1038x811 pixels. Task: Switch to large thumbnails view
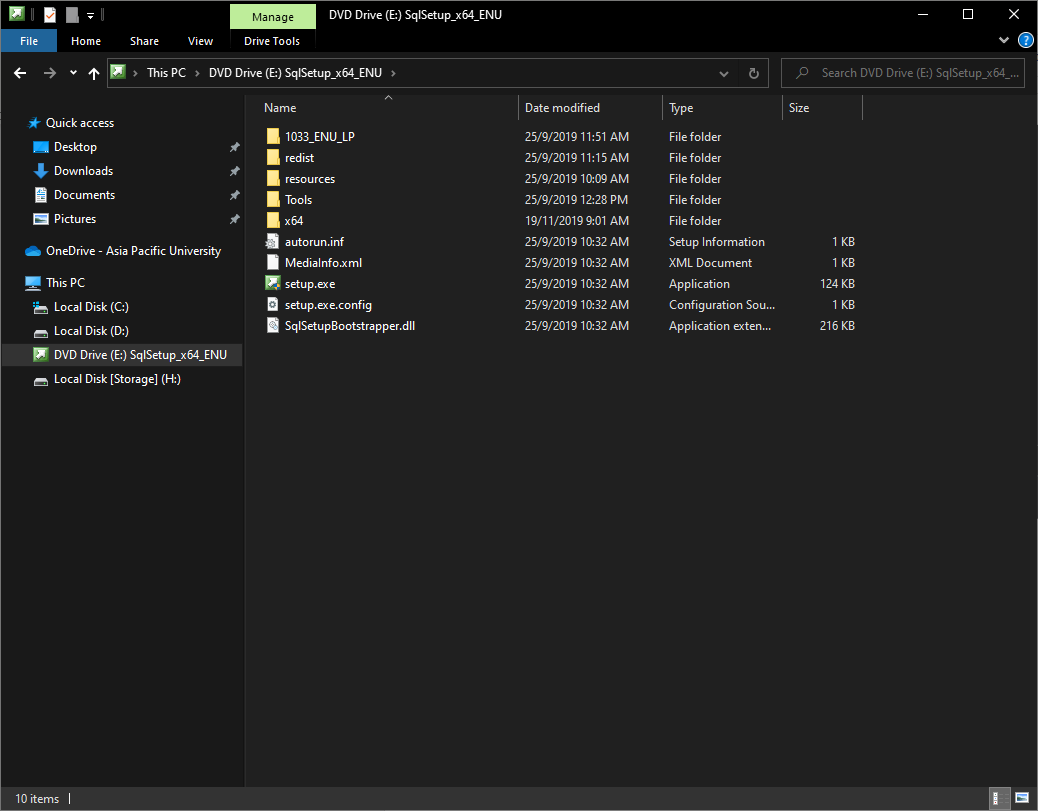click(1021, 798)
